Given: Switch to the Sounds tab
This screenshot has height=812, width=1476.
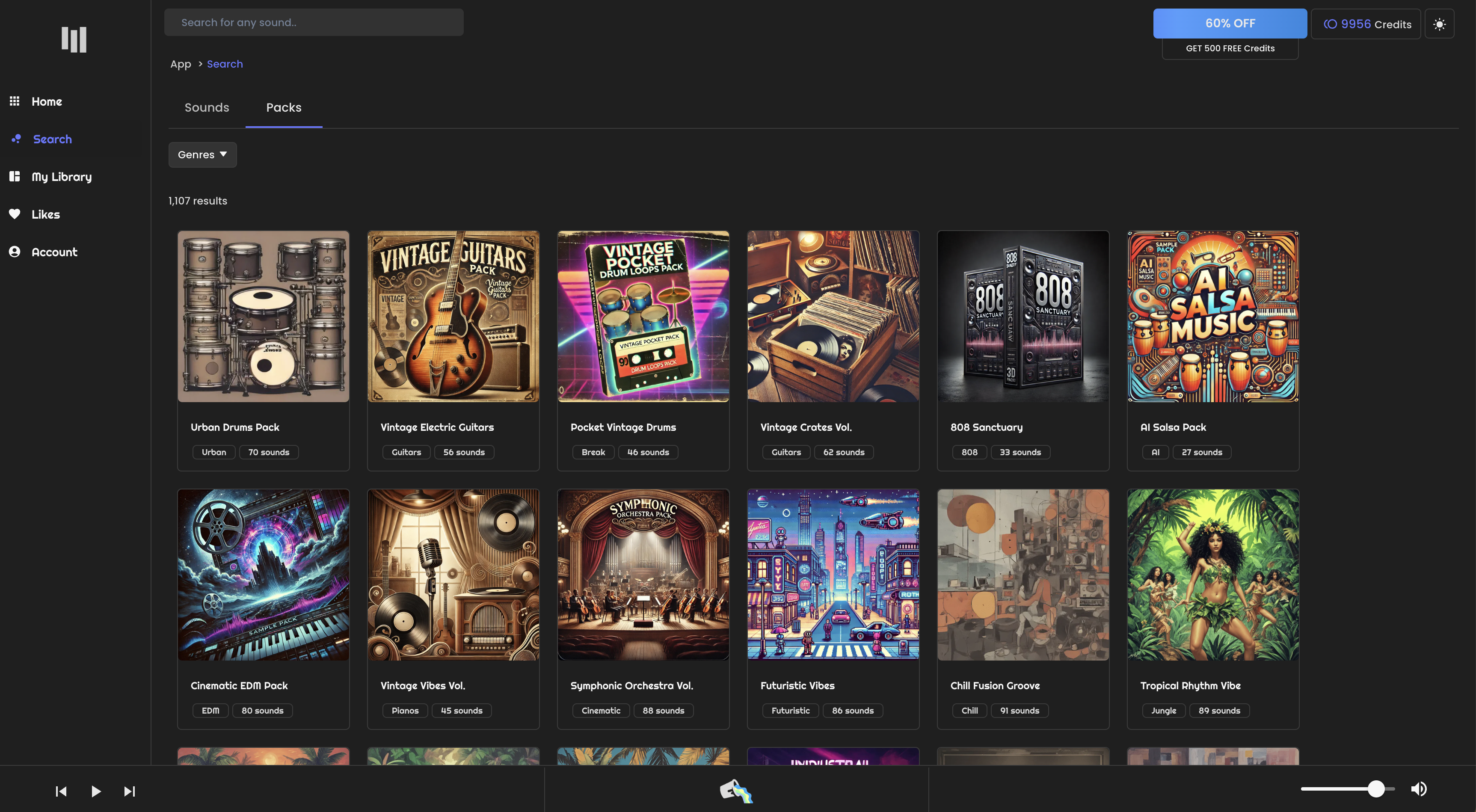Looking at the screenshot, I should point(207,108).
